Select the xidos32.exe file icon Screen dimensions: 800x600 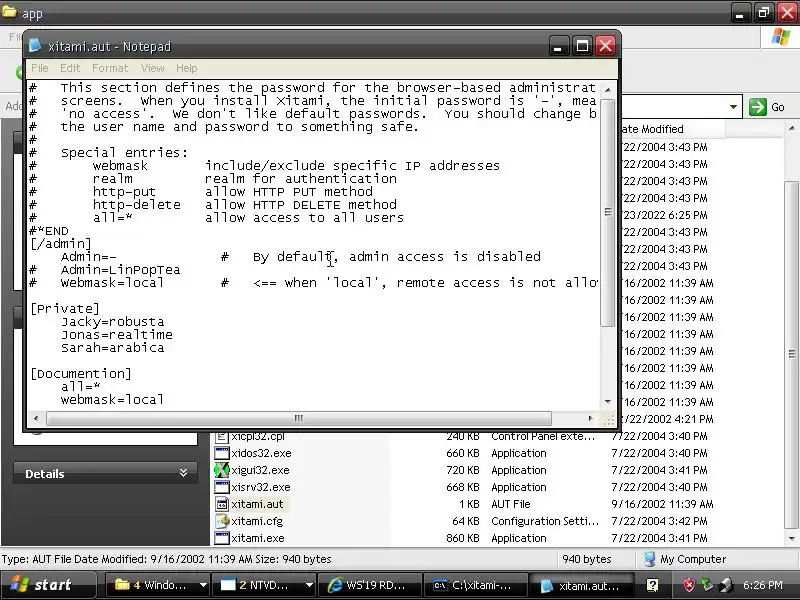pyautogui.click(x=221, y=453)
